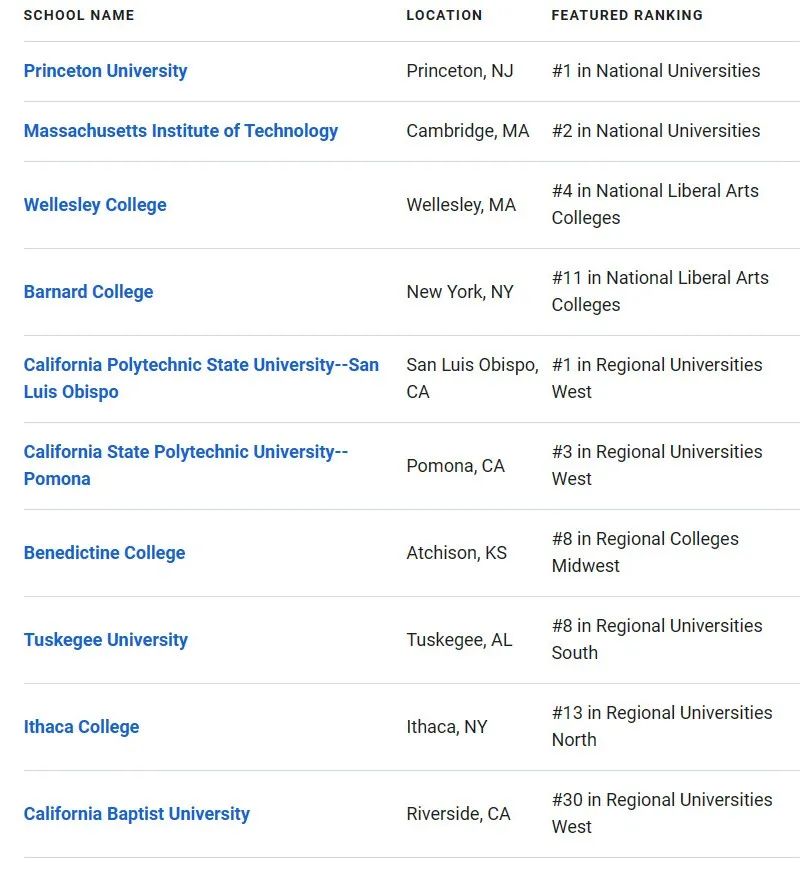Select the Princeton, NJ location text
Viewport: 812px width, 873px height.
(x=460, y=71)
